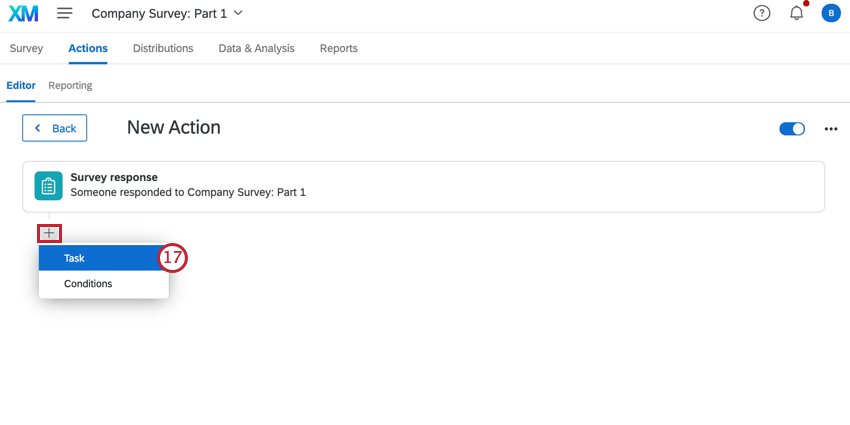Switch to the Survey tab
This screenshot has height=425, width=850.
26,48
